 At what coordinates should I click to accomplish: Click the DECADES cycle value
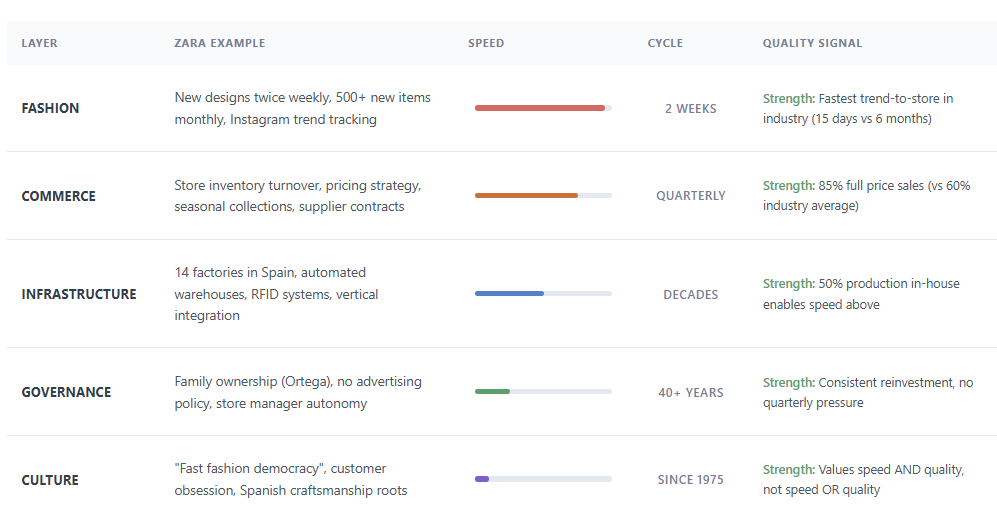pyautogui.click(x=691, y=294)
